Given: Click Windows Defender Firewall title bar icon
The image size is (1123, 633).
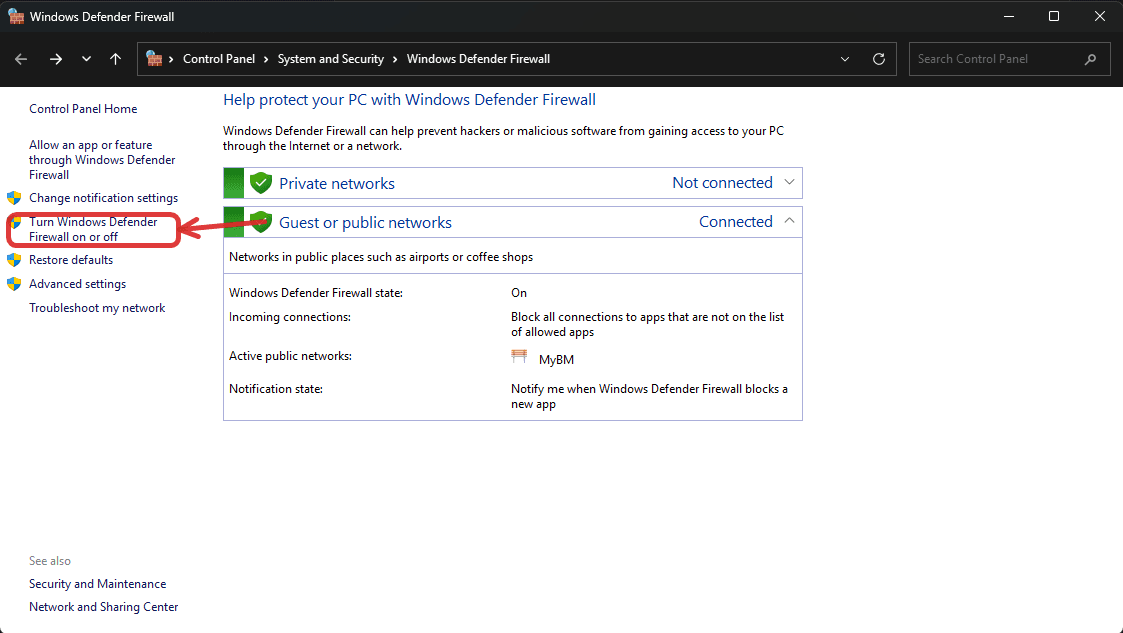Looking at the screenshot, I should [16, 16].
